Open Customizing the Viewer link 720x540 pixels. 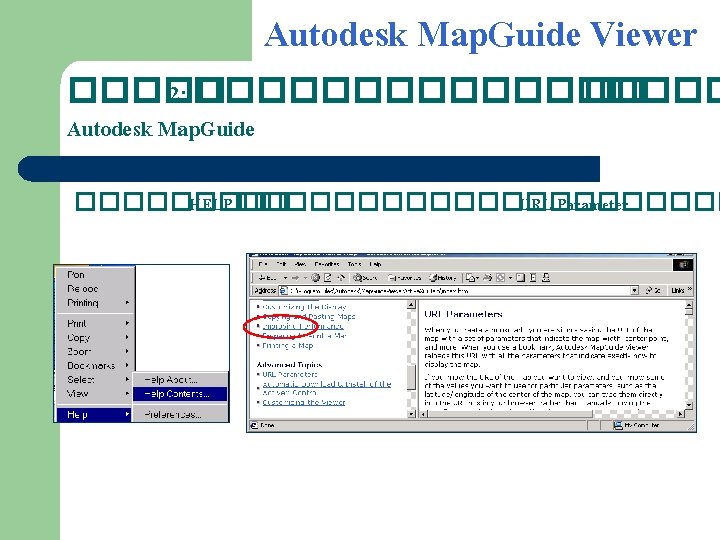point(304,402)
